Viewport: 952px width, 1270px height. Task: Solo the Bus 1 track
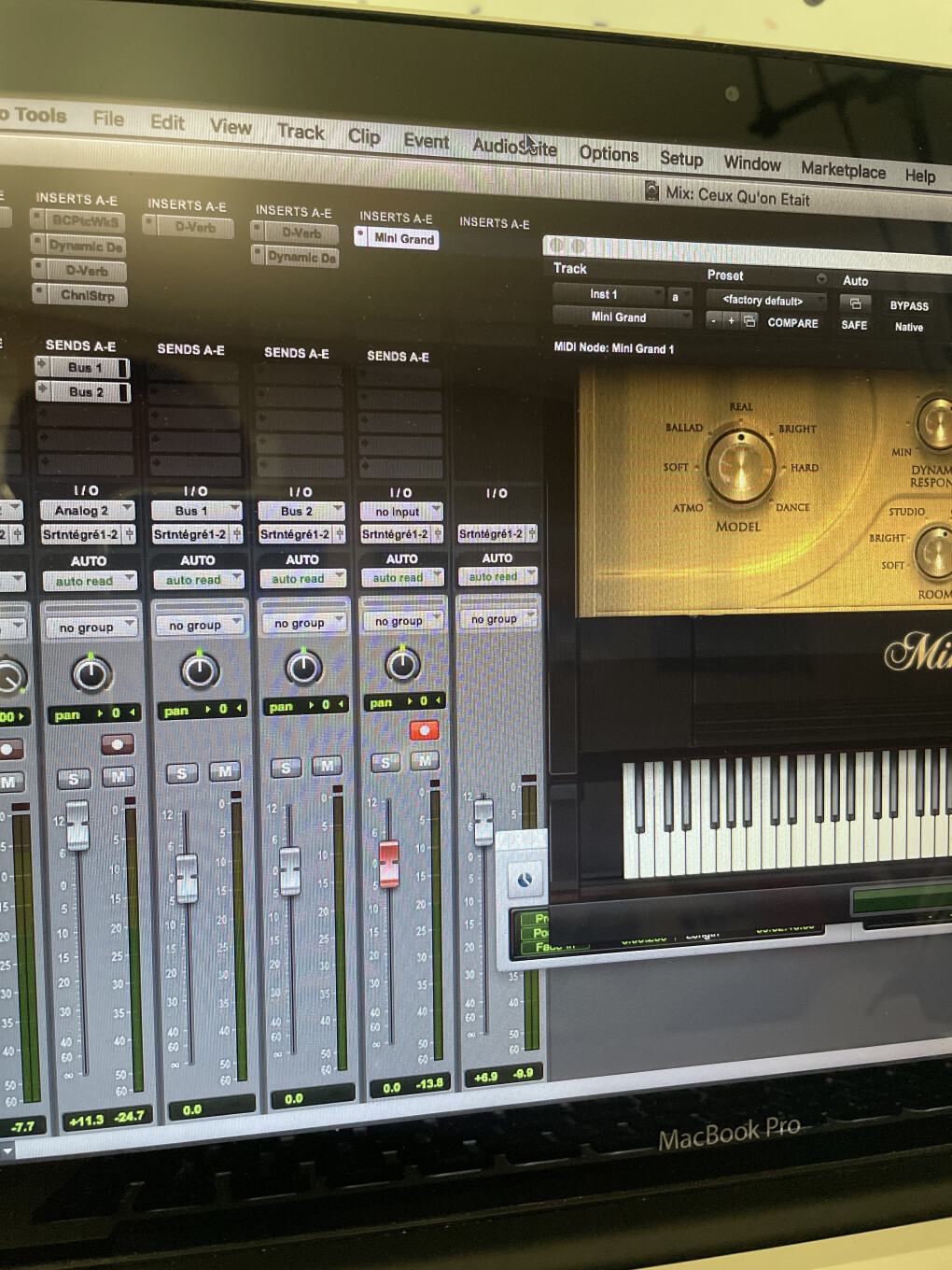pos(181,772)
